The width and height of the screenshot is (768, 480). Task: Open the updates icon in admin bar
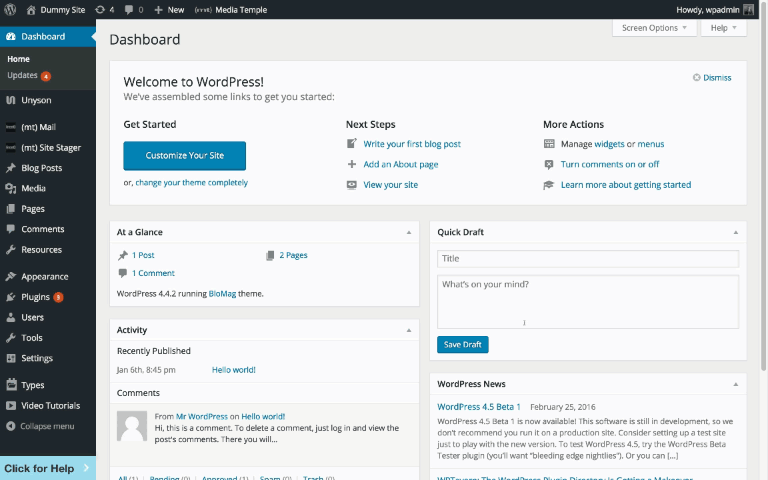(x=103, y=9)
